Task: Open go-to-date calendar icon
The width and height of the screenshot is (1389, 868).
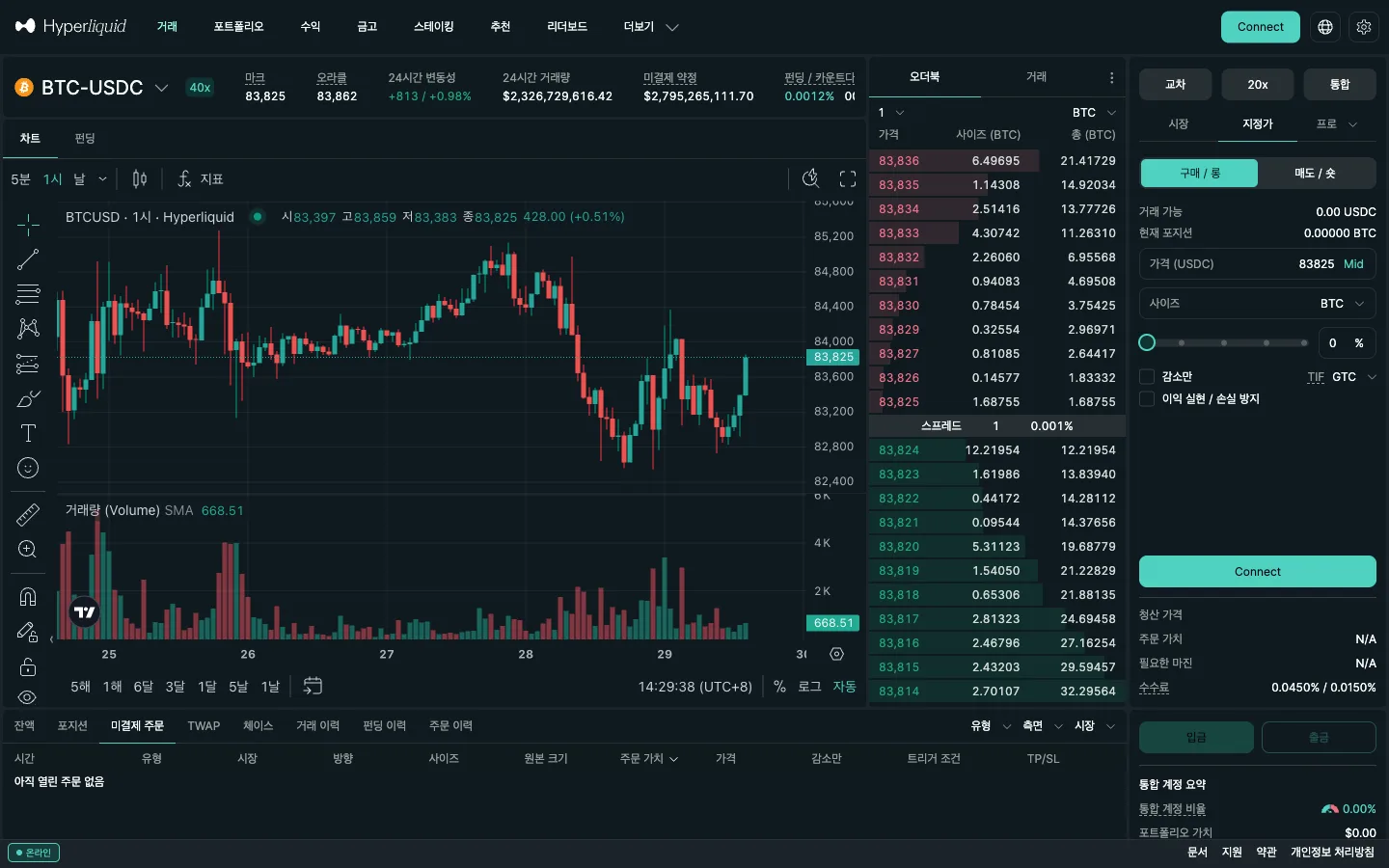Action: coord(313,686)
